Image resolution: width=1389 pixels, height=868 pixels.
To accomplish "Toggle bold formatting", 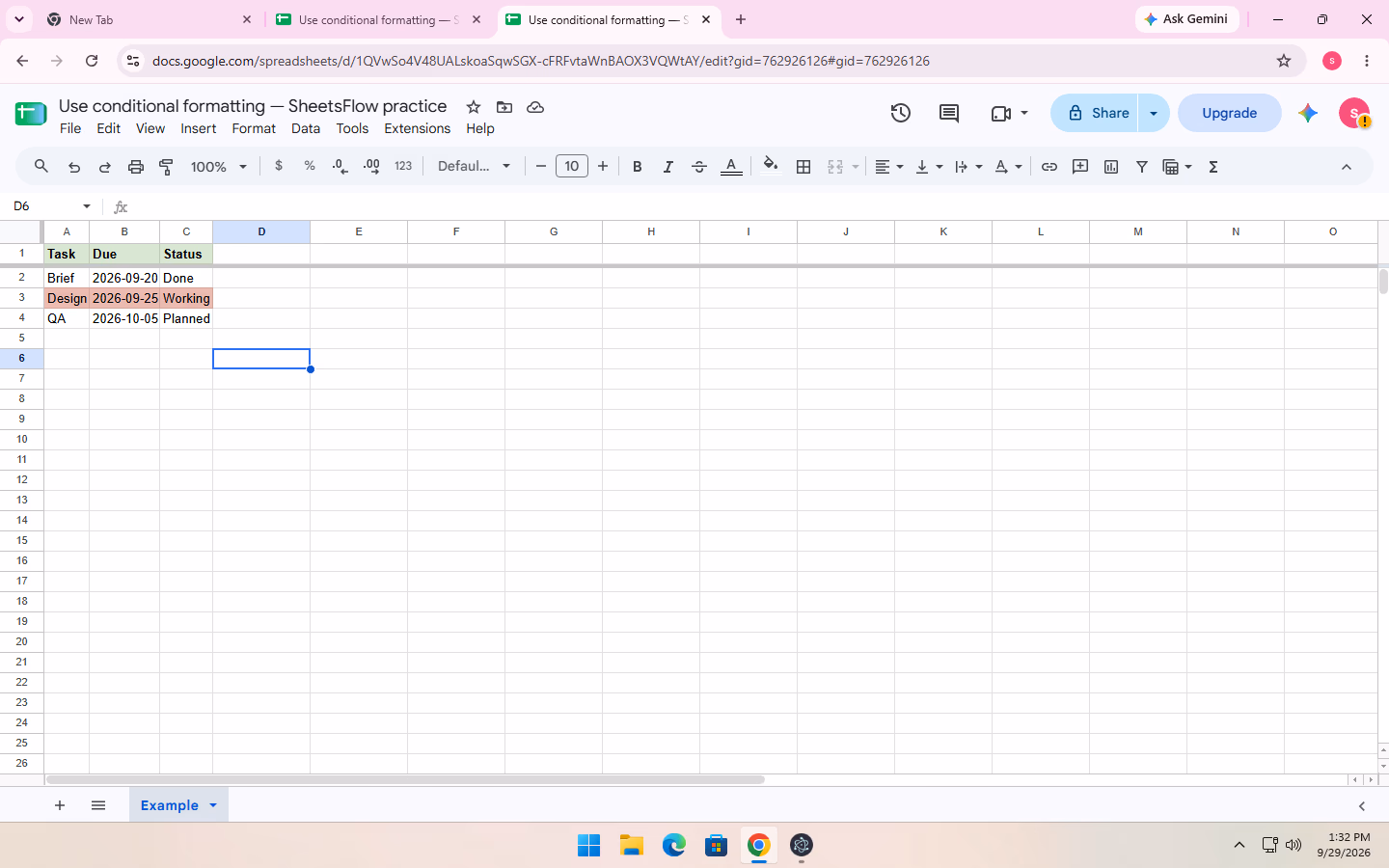I will [638, 167].
